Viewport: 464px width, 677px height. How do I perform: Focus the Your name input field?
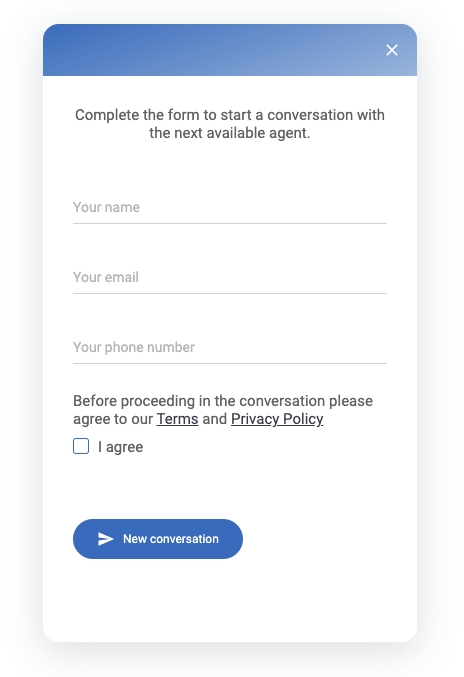[230, 208]
